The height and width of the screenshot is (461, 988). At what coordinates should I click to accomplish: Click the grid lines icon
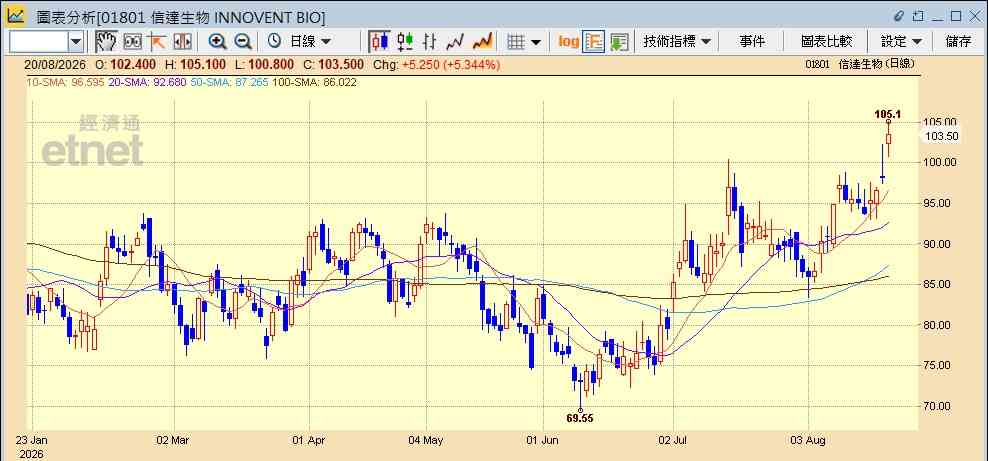(516, 42)
